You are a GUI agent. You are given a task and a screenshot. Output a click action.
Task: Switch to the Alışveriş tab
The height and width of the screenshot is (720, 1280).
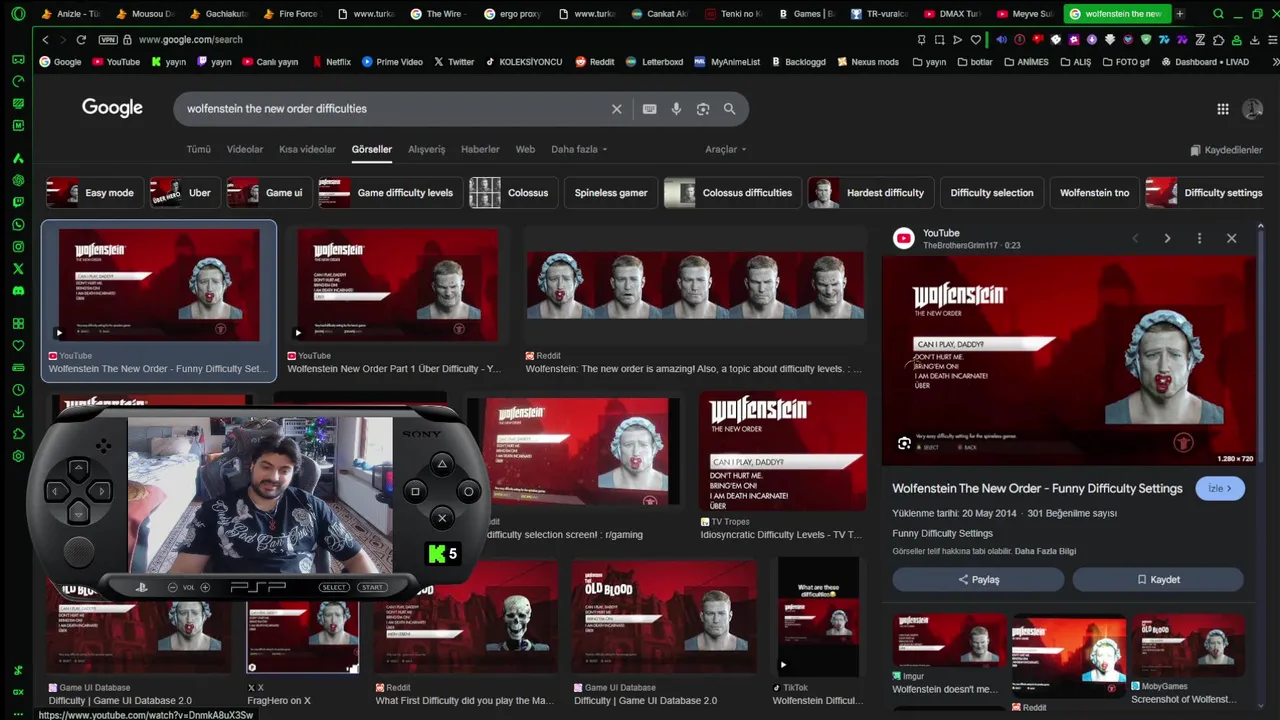coord(426,150)
